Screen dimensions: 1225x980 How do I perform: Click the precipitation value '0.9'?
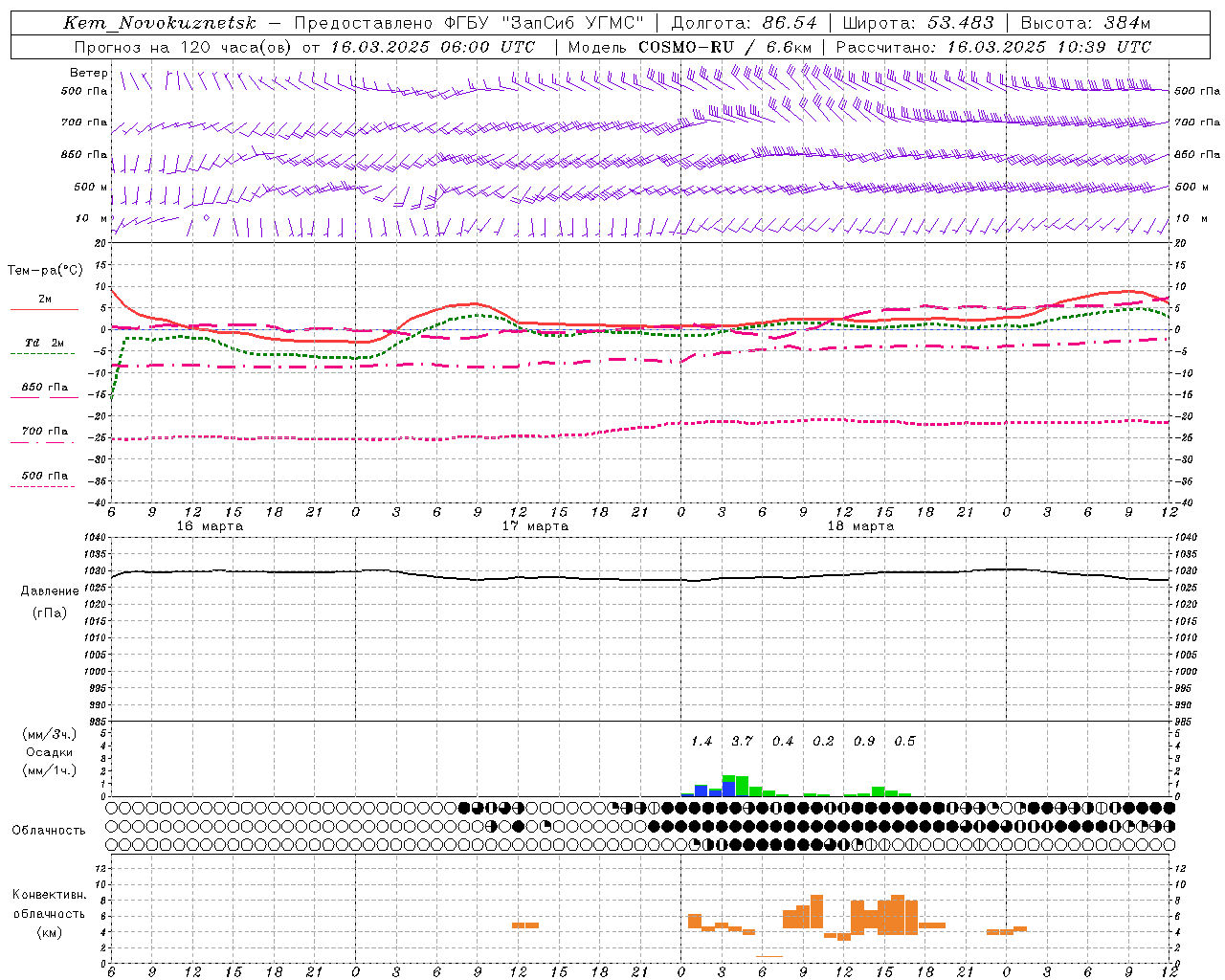(x=864, y=742)
